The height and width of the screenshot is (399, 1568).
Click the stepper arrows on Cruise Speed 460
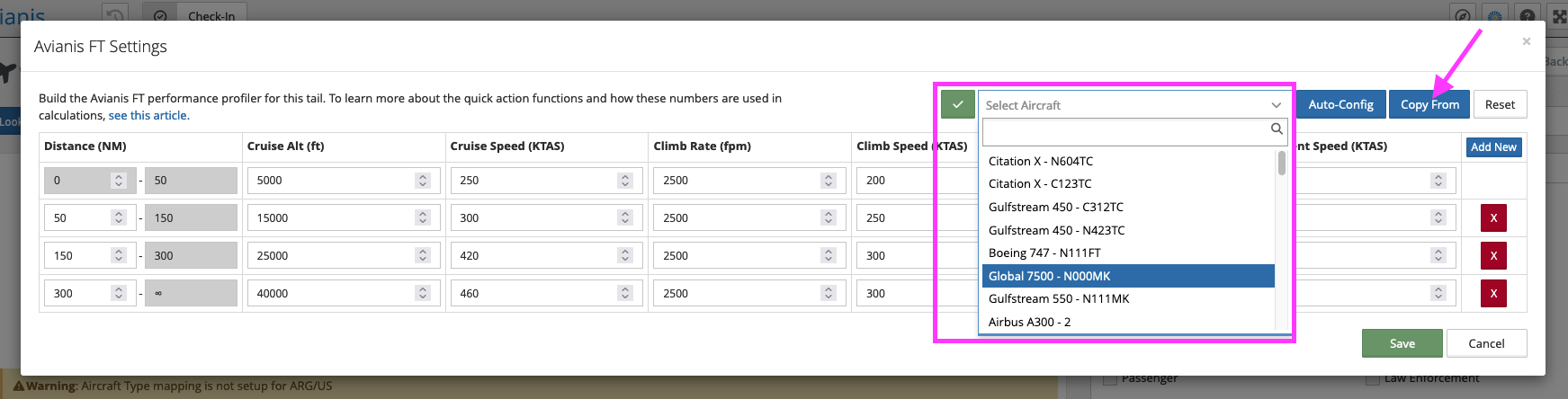coord(625,293)
